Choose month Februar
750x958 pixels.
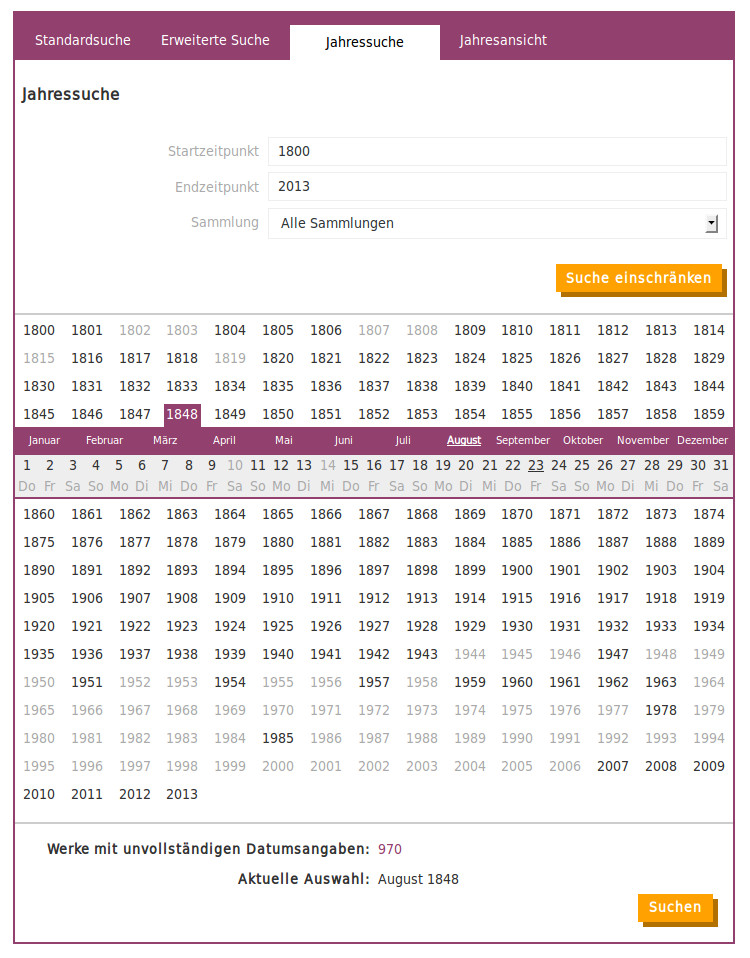click(104, 441)
